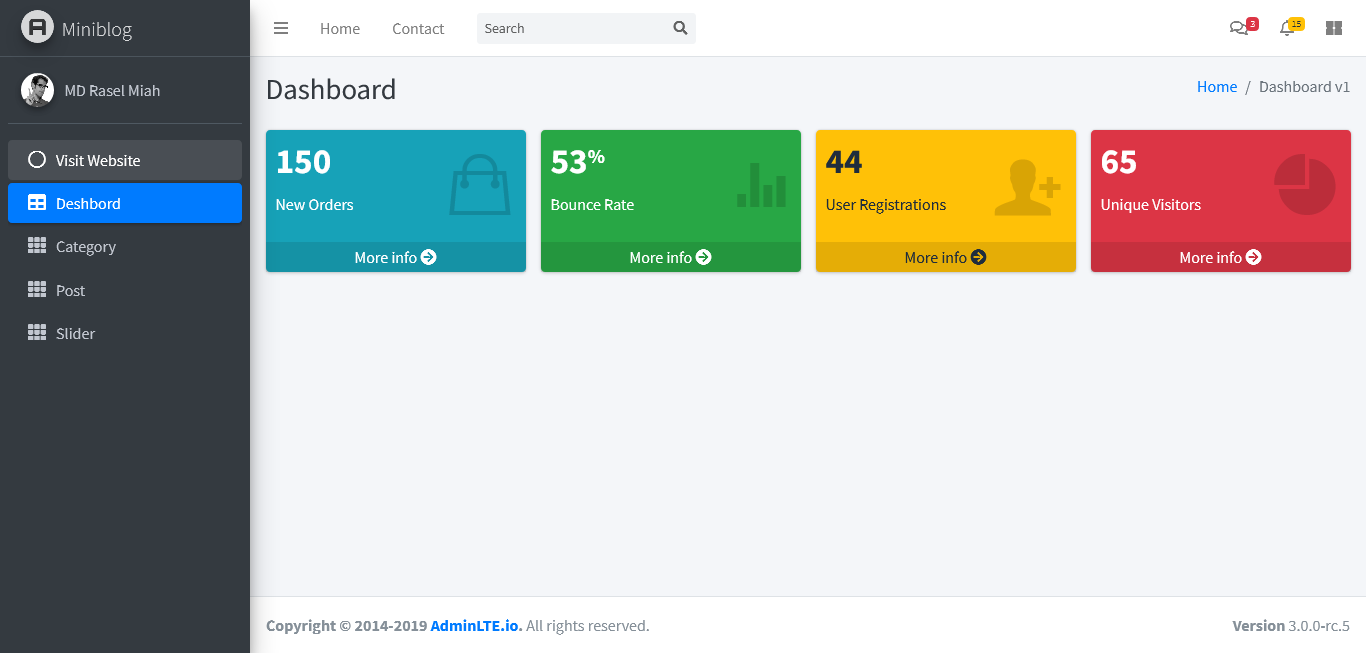Open the Contact menu item
Viewport: 1366px width, 653px height.
pos(418,28)
